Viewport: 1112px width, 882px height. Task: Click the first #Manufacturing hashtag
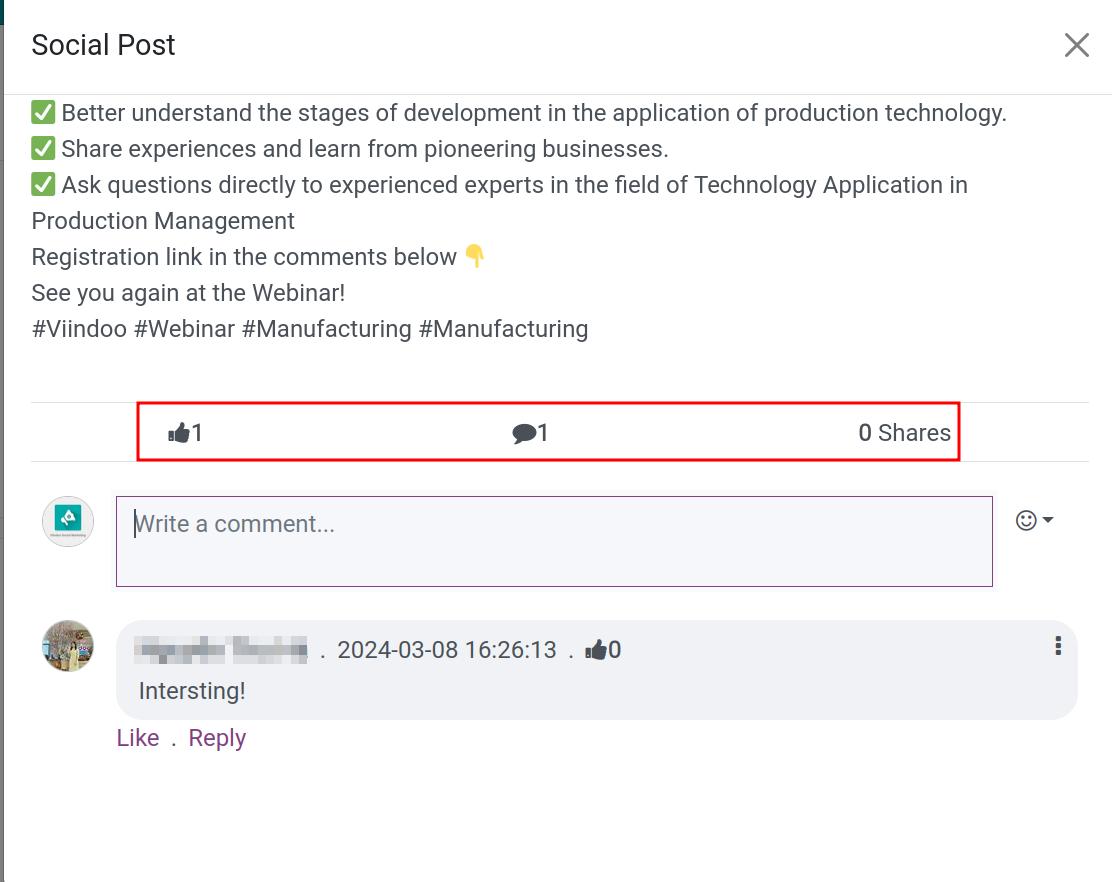click(326, 329)
